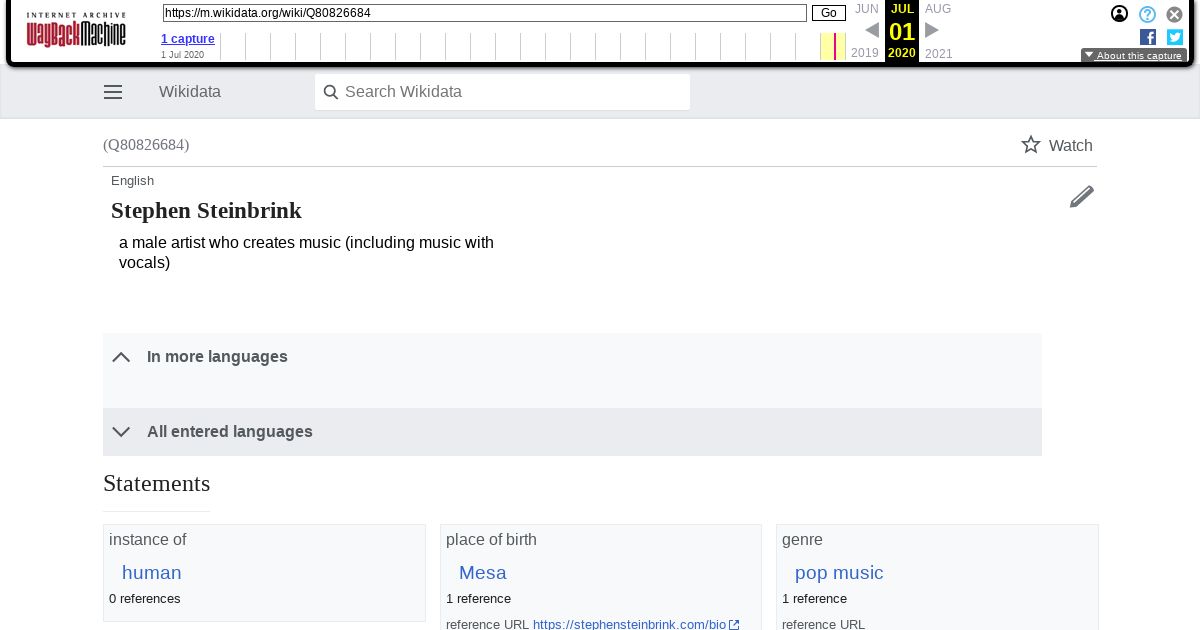Screen dimensions: 1200x630
Task: Open Wayback help question icon
Action: pos(1148,14)
